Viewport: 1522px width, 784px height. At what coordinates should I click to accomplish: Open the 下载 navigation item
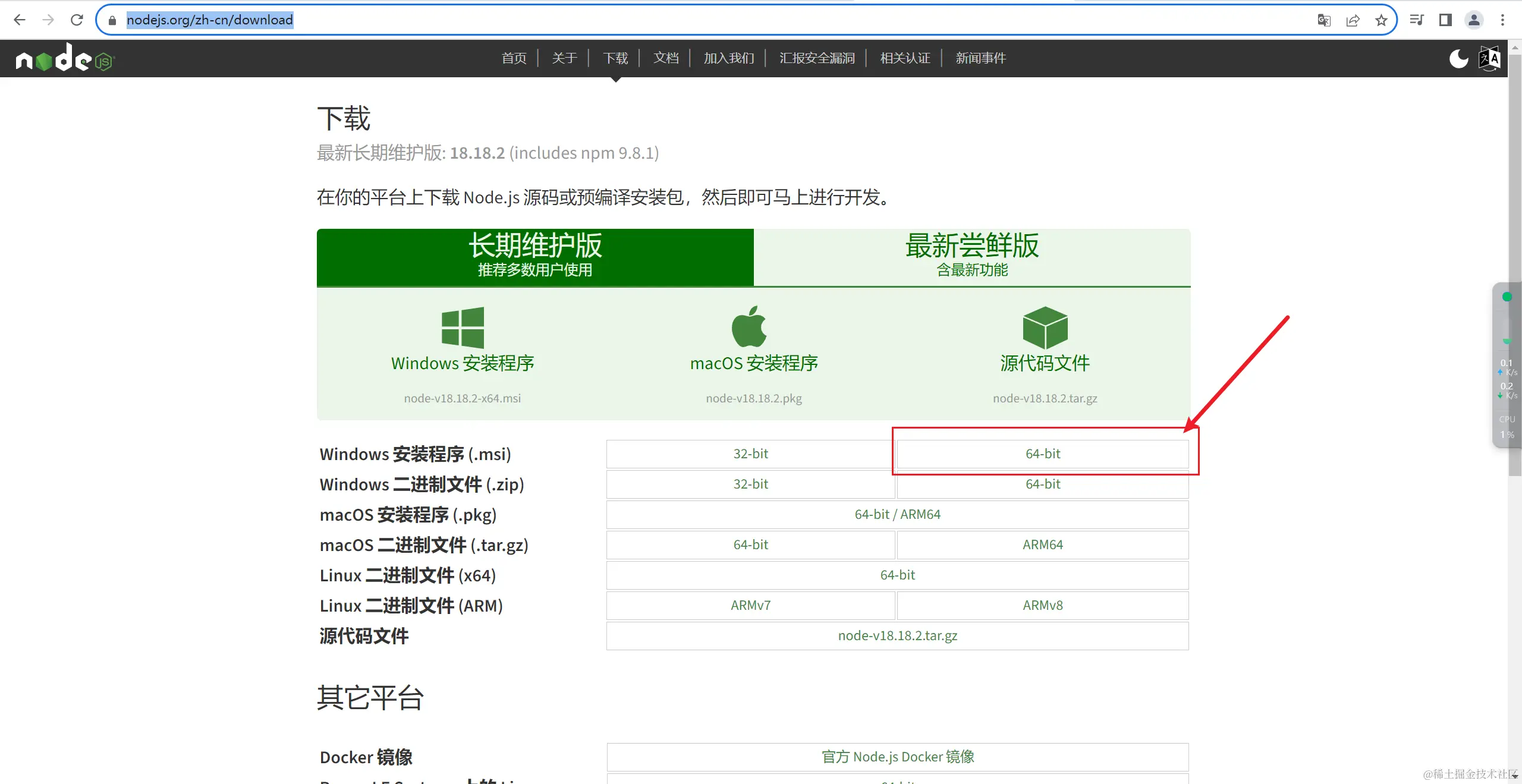point(615,58)
